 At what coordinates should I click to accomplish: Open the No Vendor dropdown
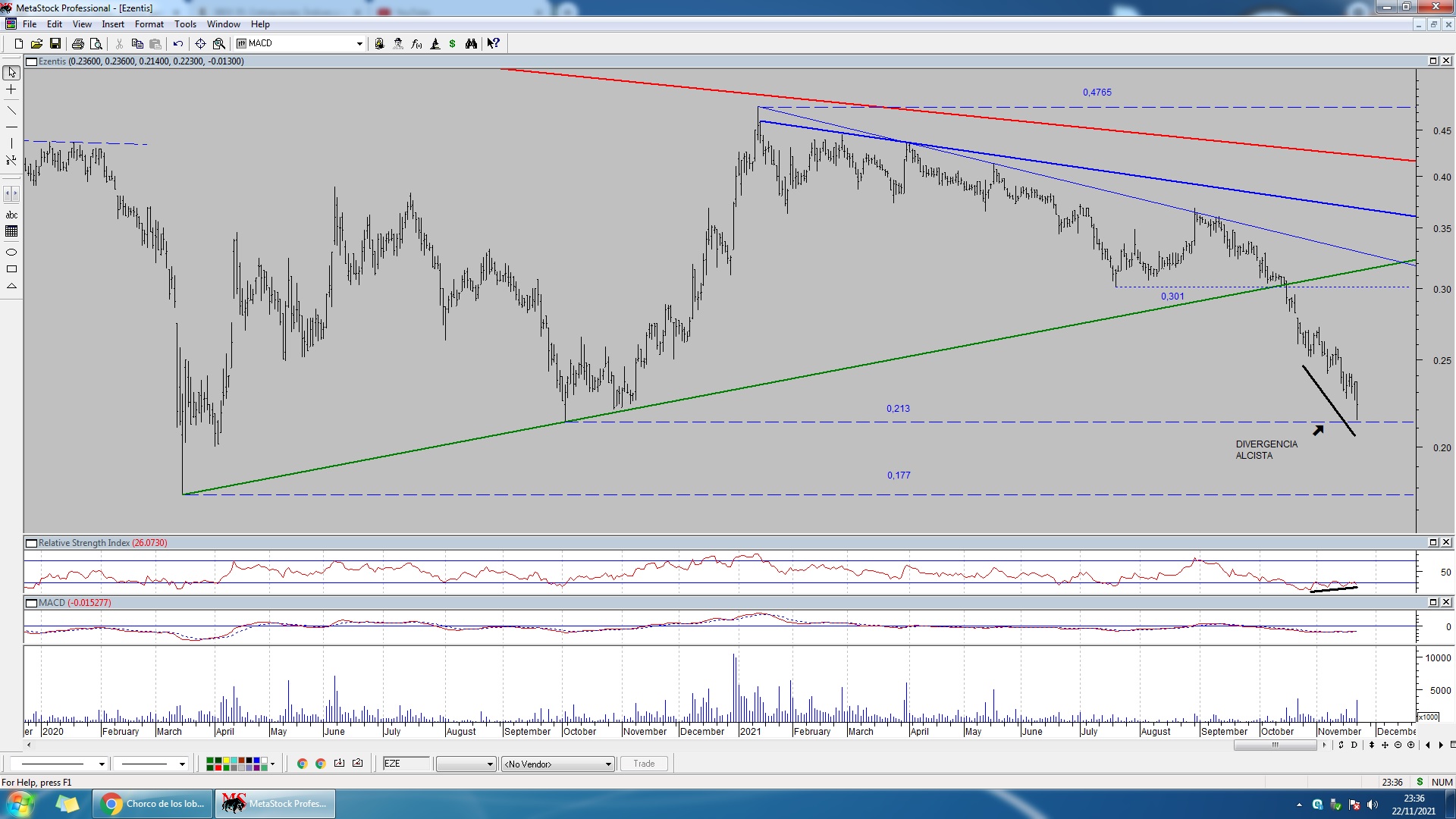tap(608, 764)
